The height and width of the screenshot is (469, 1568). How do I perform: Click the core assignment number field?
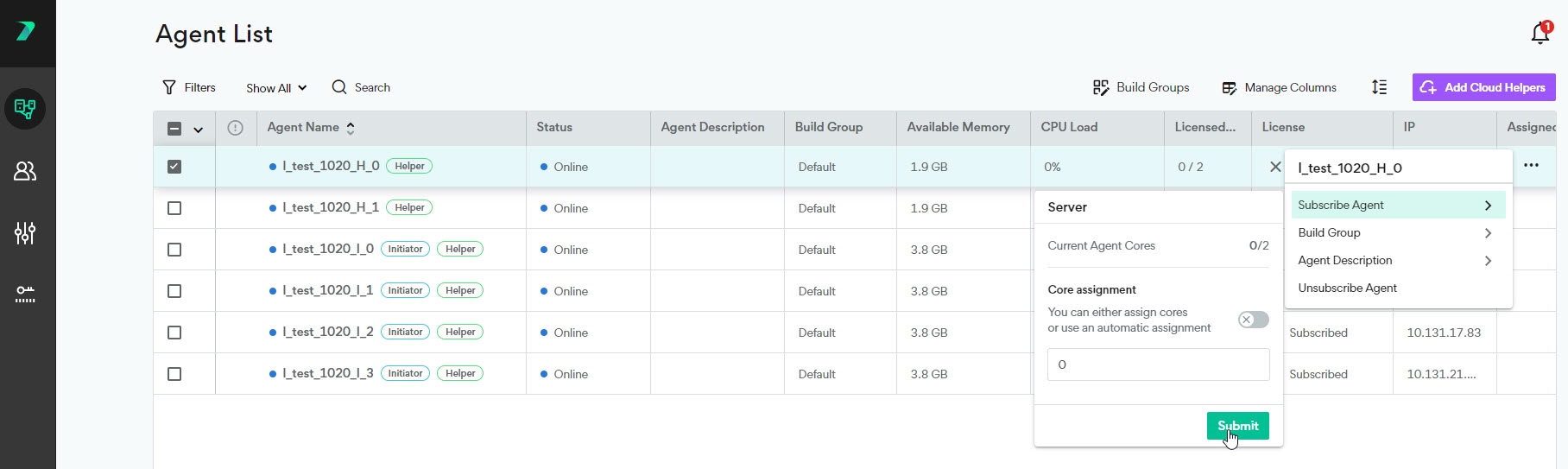(x=1158, y=364)
